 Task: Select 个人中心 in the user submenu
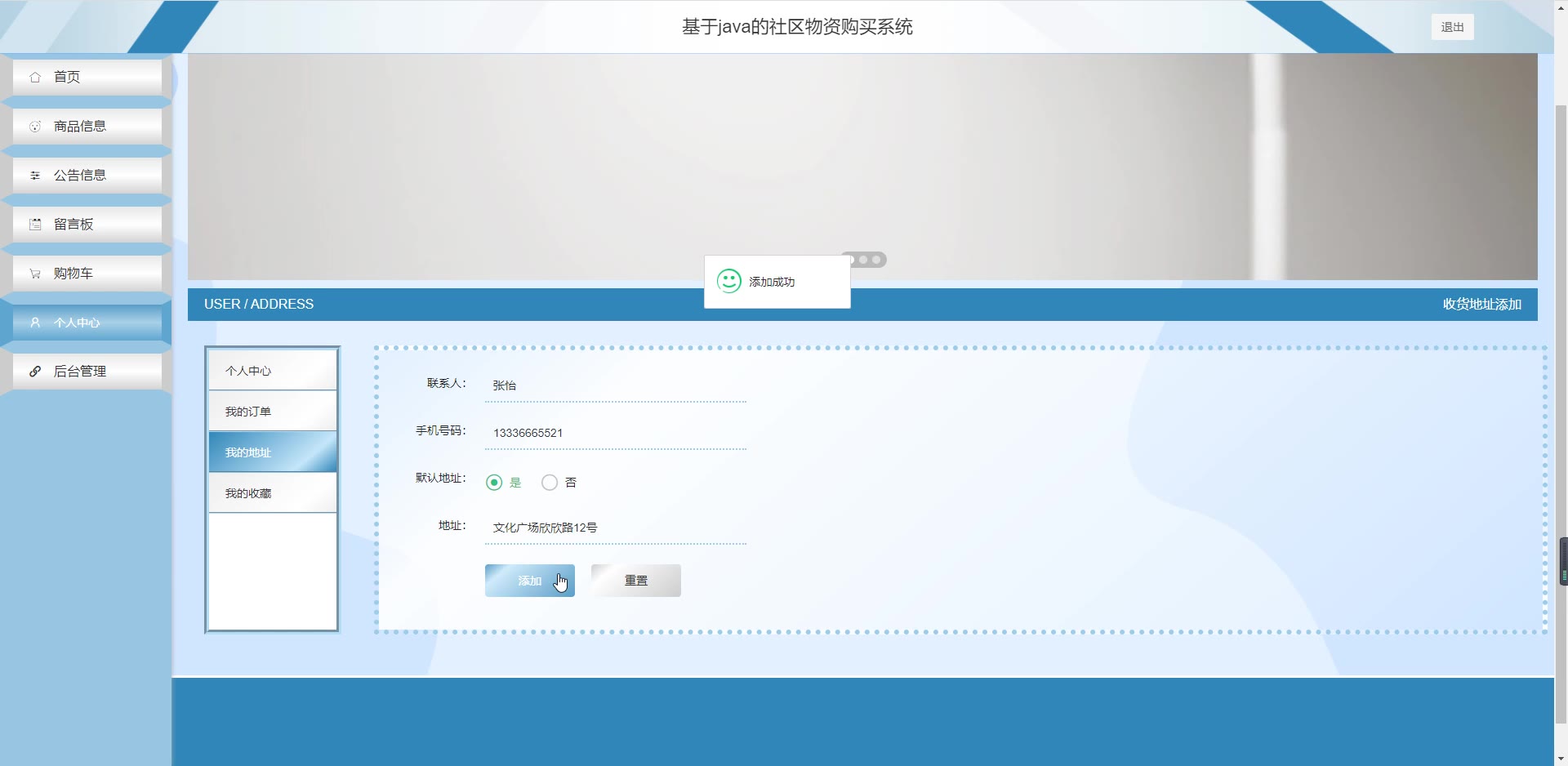pos(273,370)
